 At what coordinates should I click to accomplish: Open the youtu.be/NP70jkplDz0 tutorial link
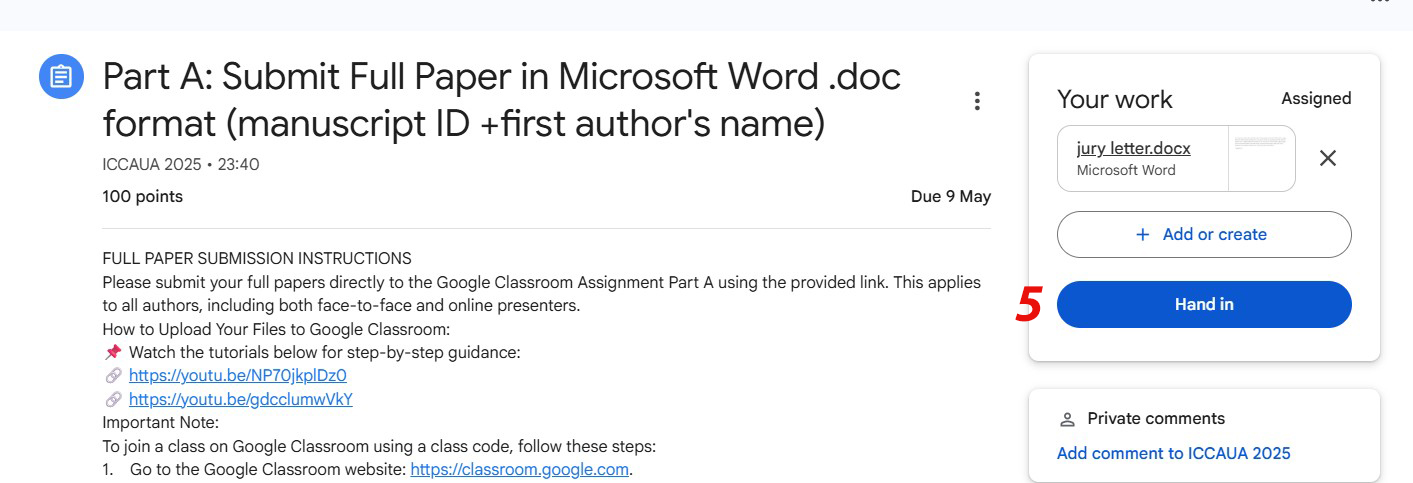[237, 376]
